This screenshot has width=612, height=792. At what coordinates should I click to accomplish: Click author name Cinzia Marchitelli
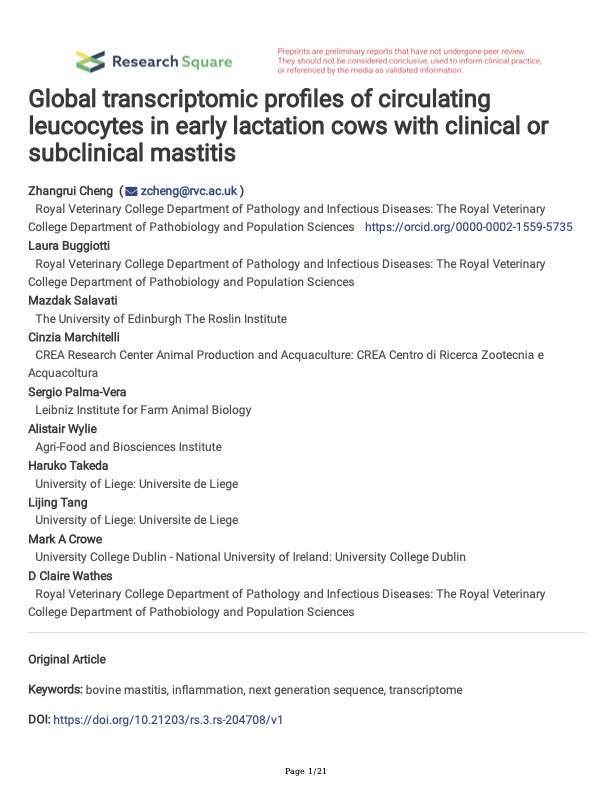74,337
